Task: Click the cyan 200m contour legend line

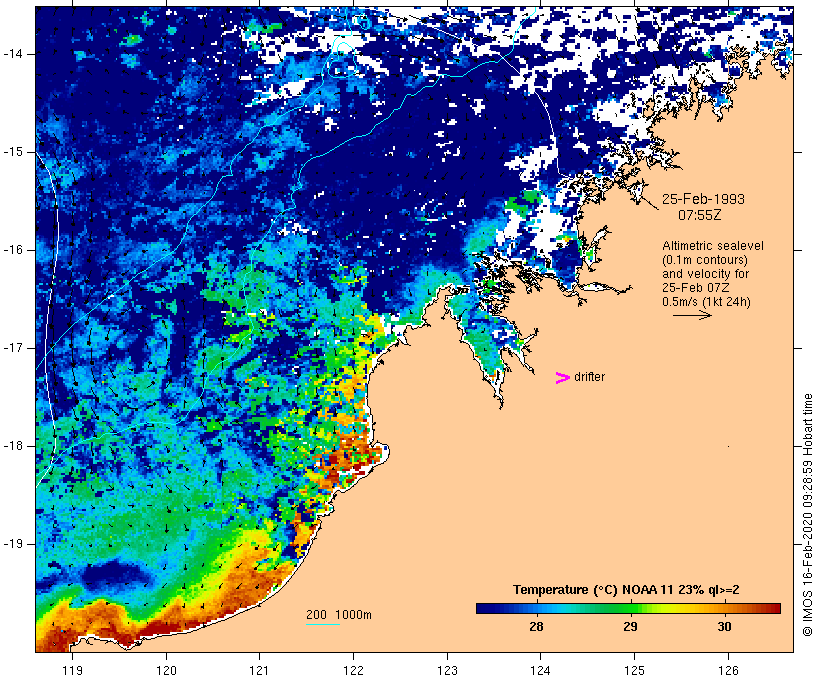Action: pyautogui.click(x=323, y=624)
